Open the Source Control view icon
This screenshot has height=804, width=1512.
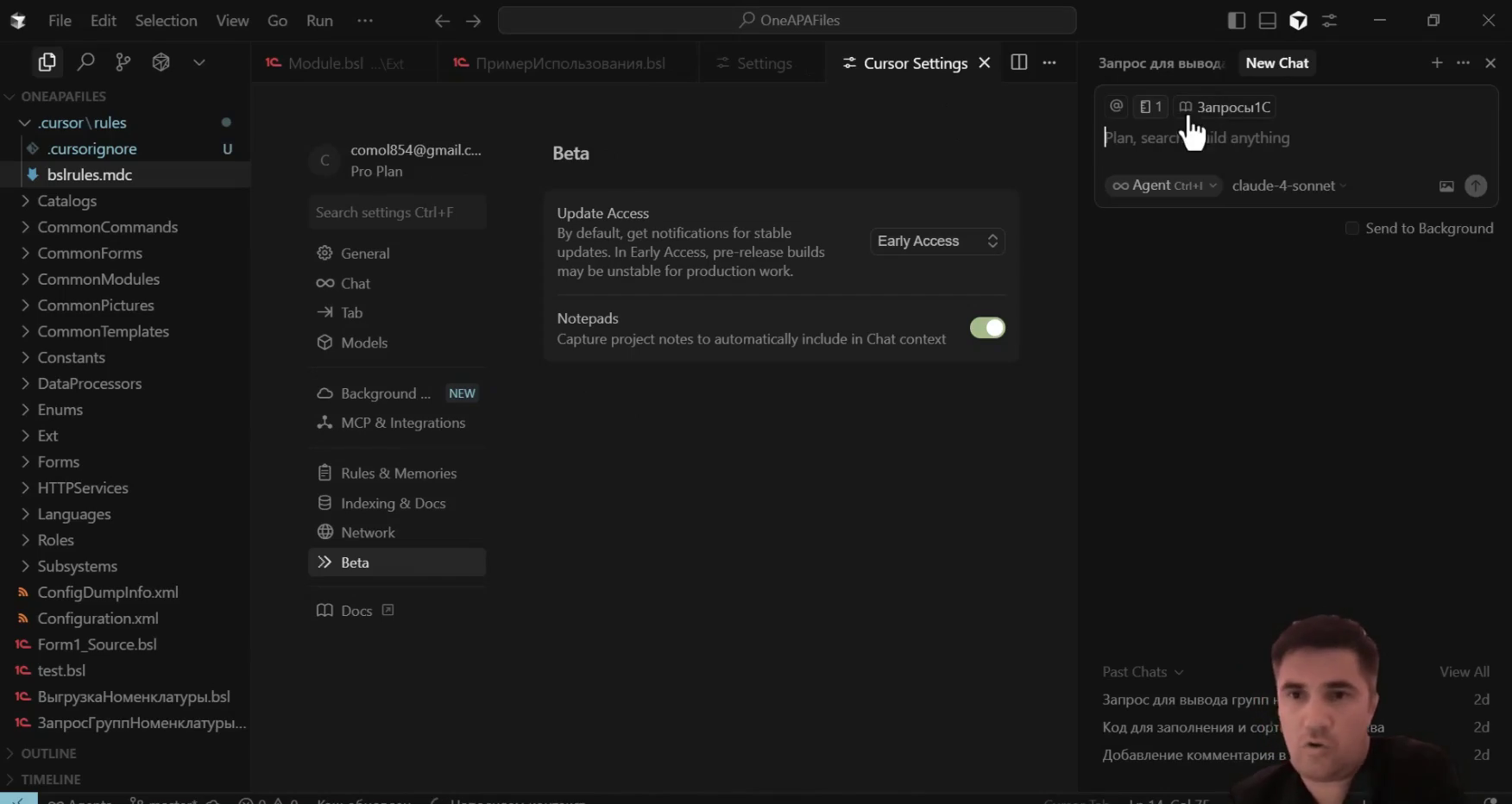(123, 62)
